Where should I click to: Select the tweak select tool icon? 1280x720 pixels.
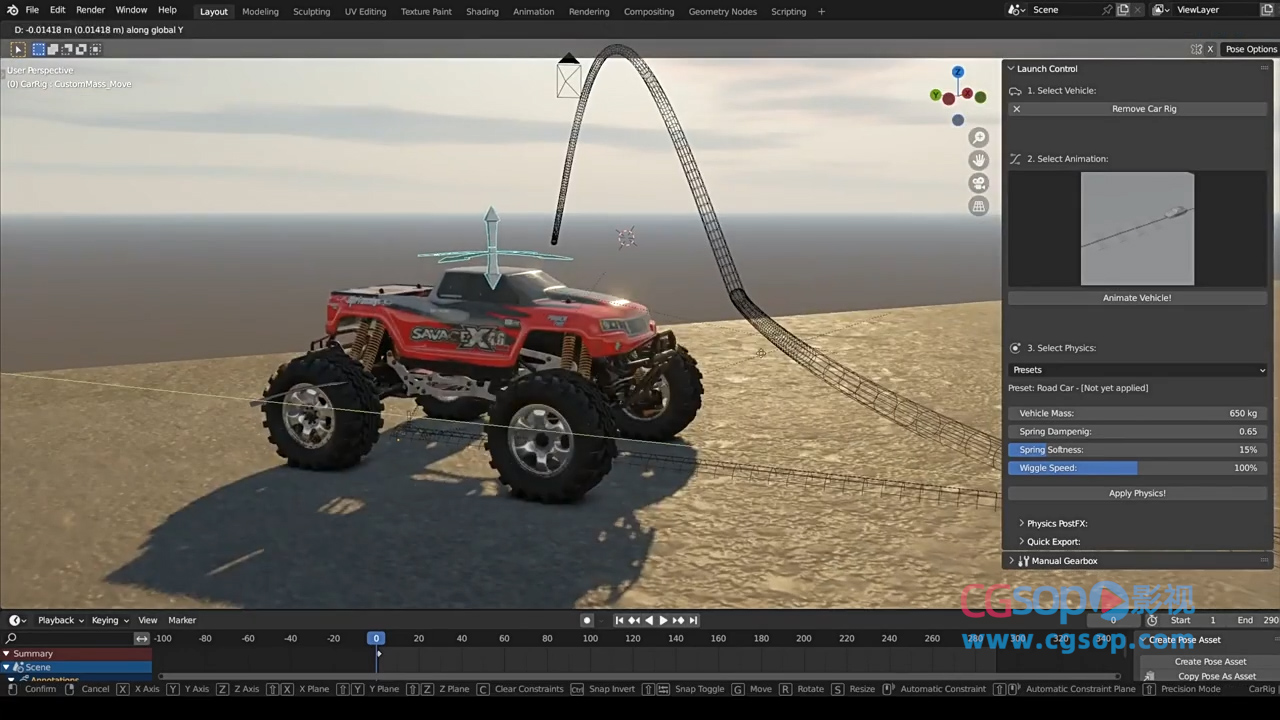coord(18,49)
